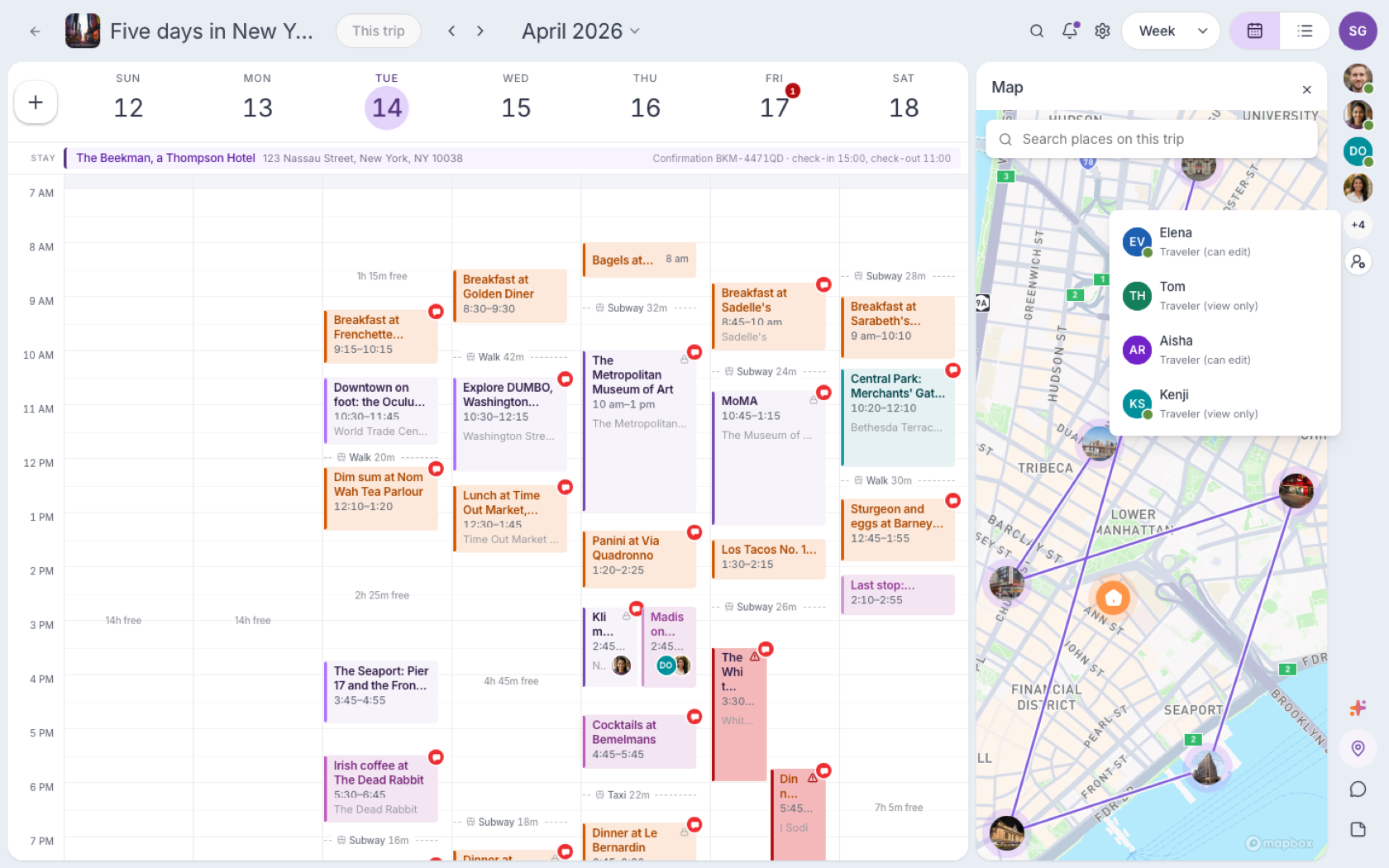This screenshot has height=868, width=1389.
Task: Open the notes page icon in sidebar
Action: point(1358,830)
